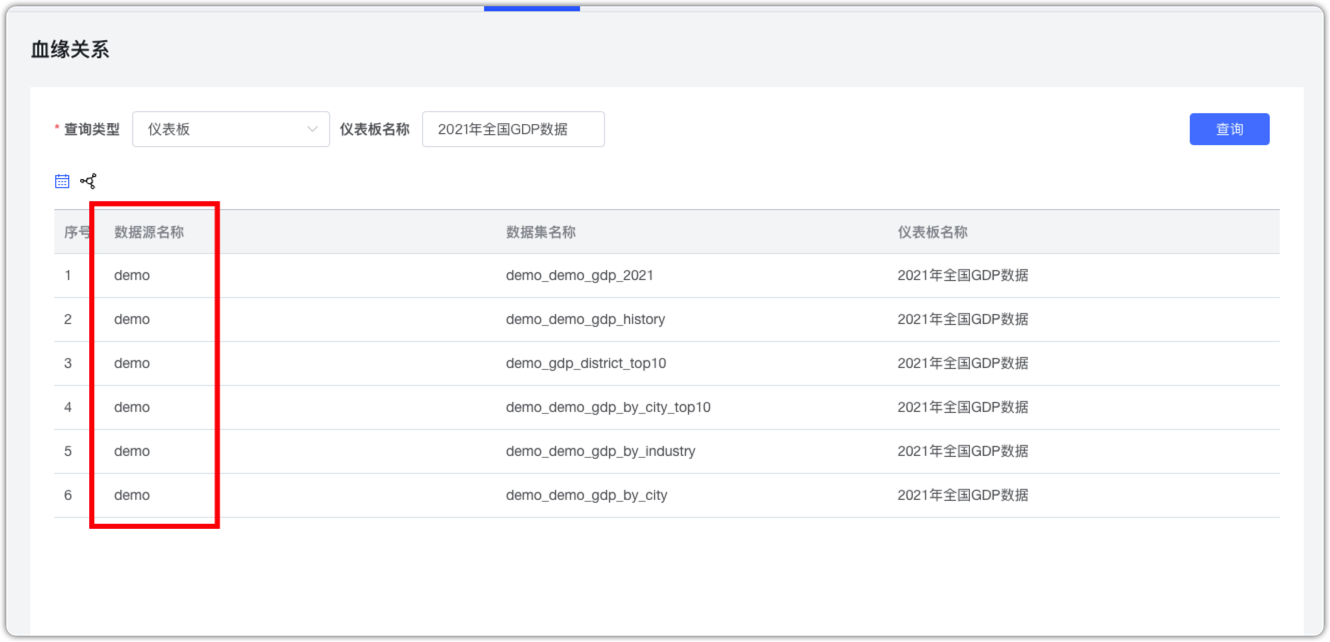The height and width of the screenshot is (642, 1330).
Task: Switch to the table list view
Action: (x=61, y=180)
